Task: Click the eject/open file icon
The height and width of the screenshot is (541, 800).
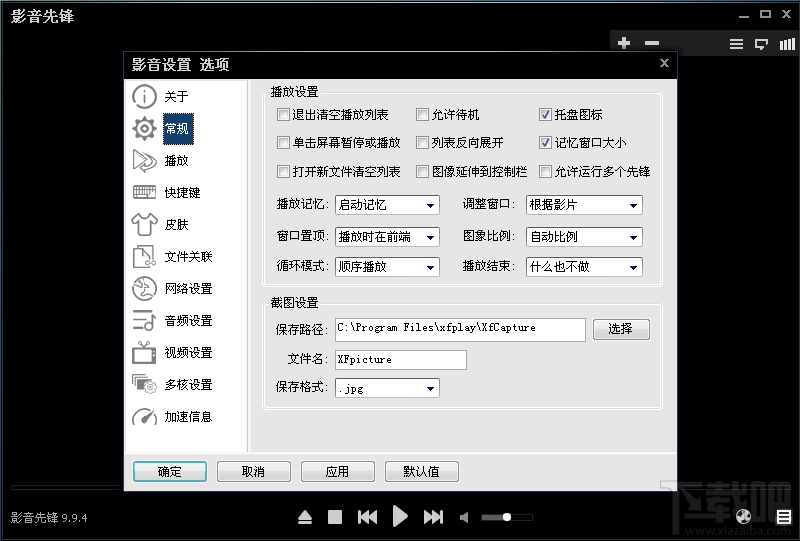Action: (x=306, y=517)
